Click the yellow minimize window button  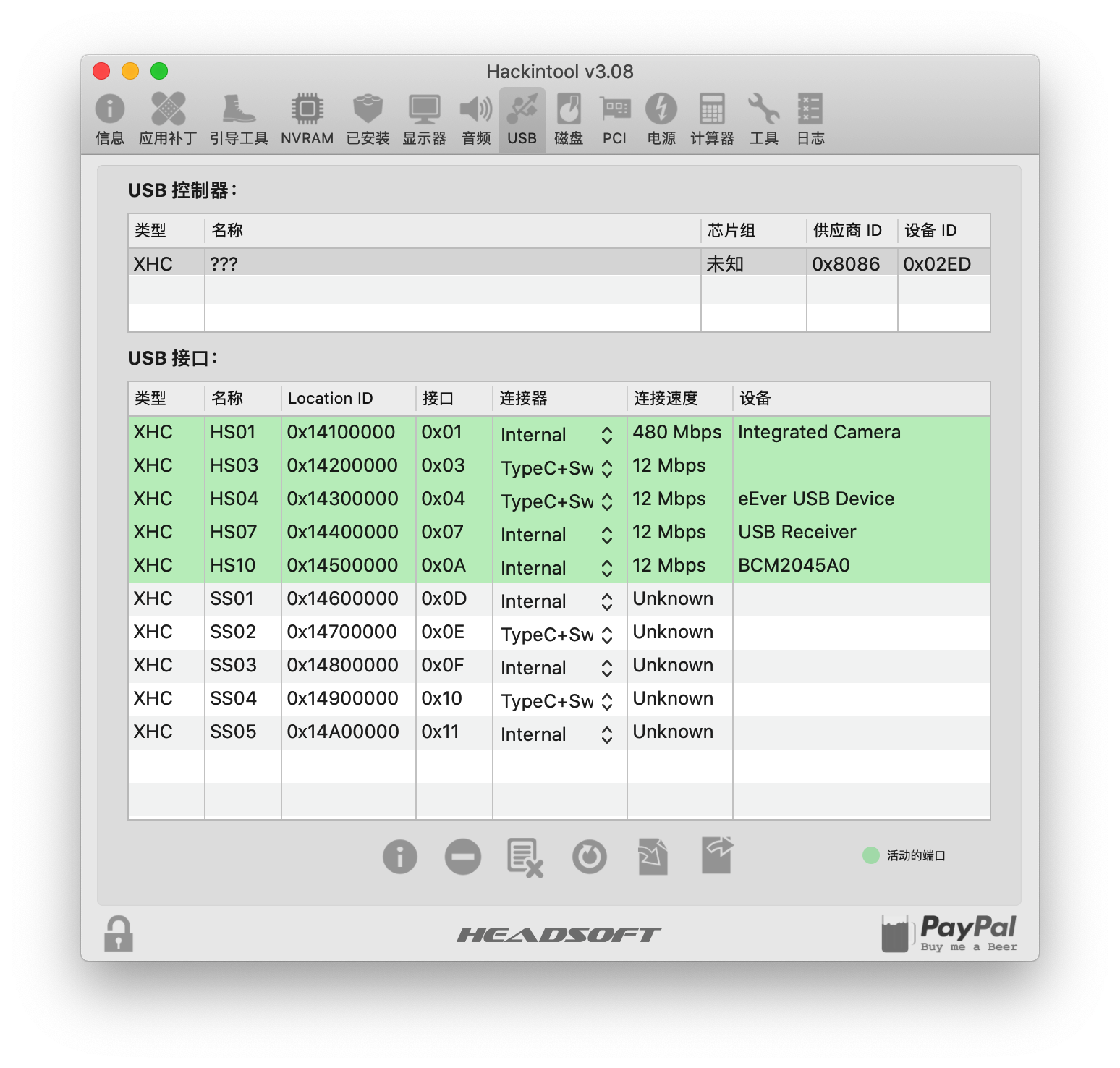coord(130,71)
